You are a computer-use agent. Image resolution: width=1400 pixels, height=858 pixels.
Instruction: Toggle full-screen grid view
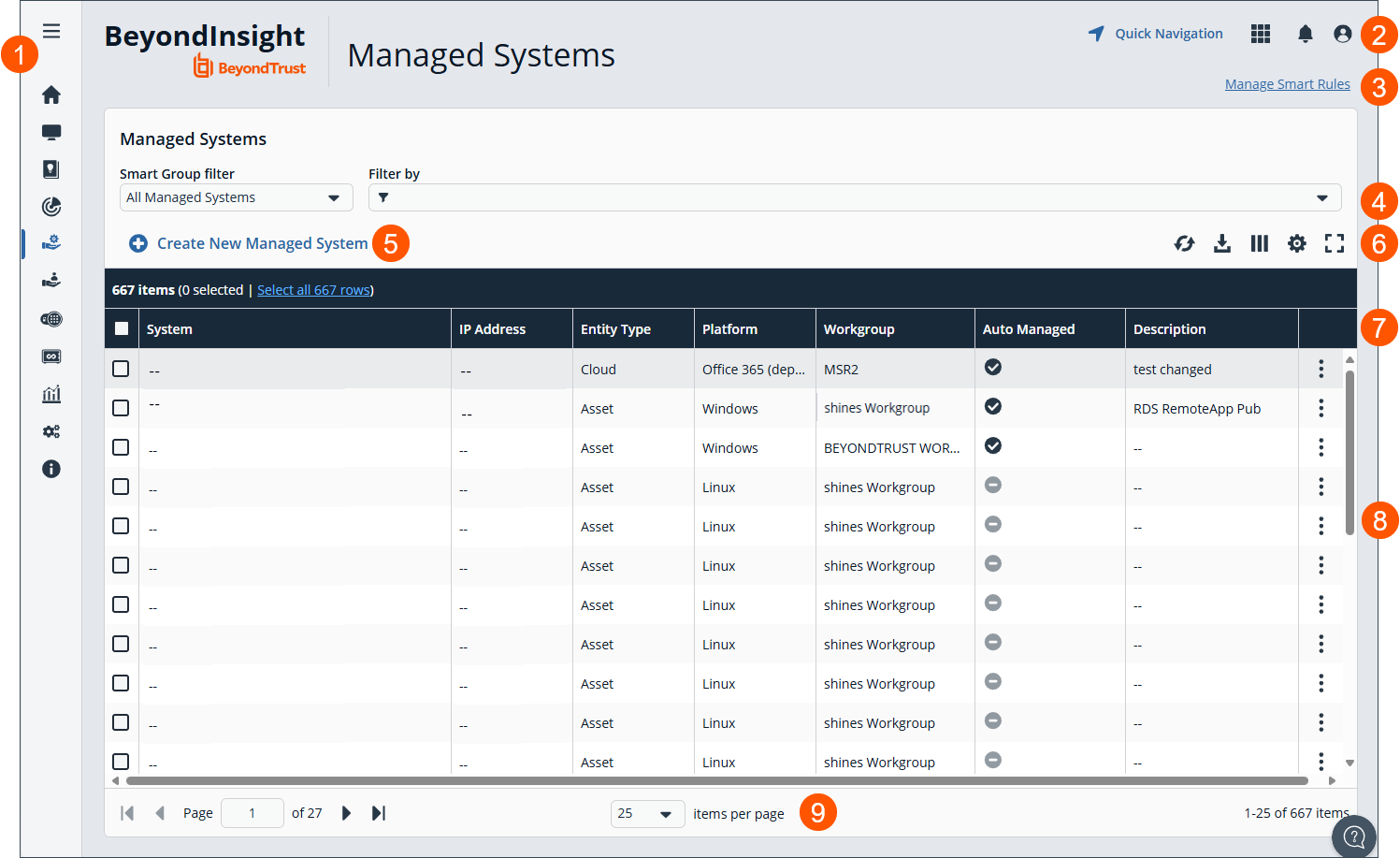click(x=1335, y=243)
